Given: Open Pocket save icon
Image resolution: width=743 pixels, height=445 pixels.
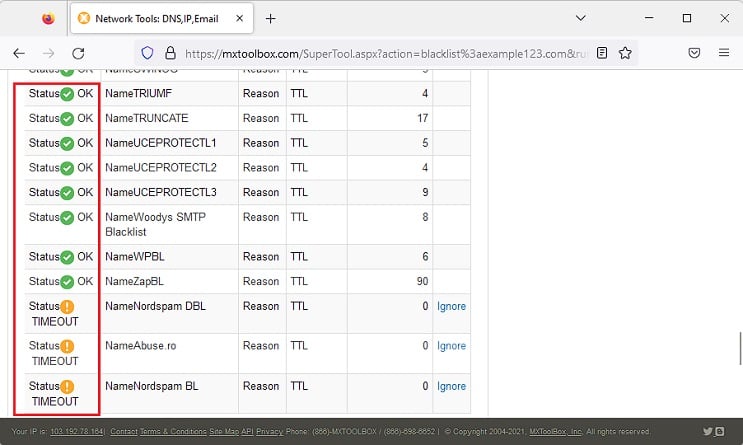Looking at the screenshot, I should point(694,53).
